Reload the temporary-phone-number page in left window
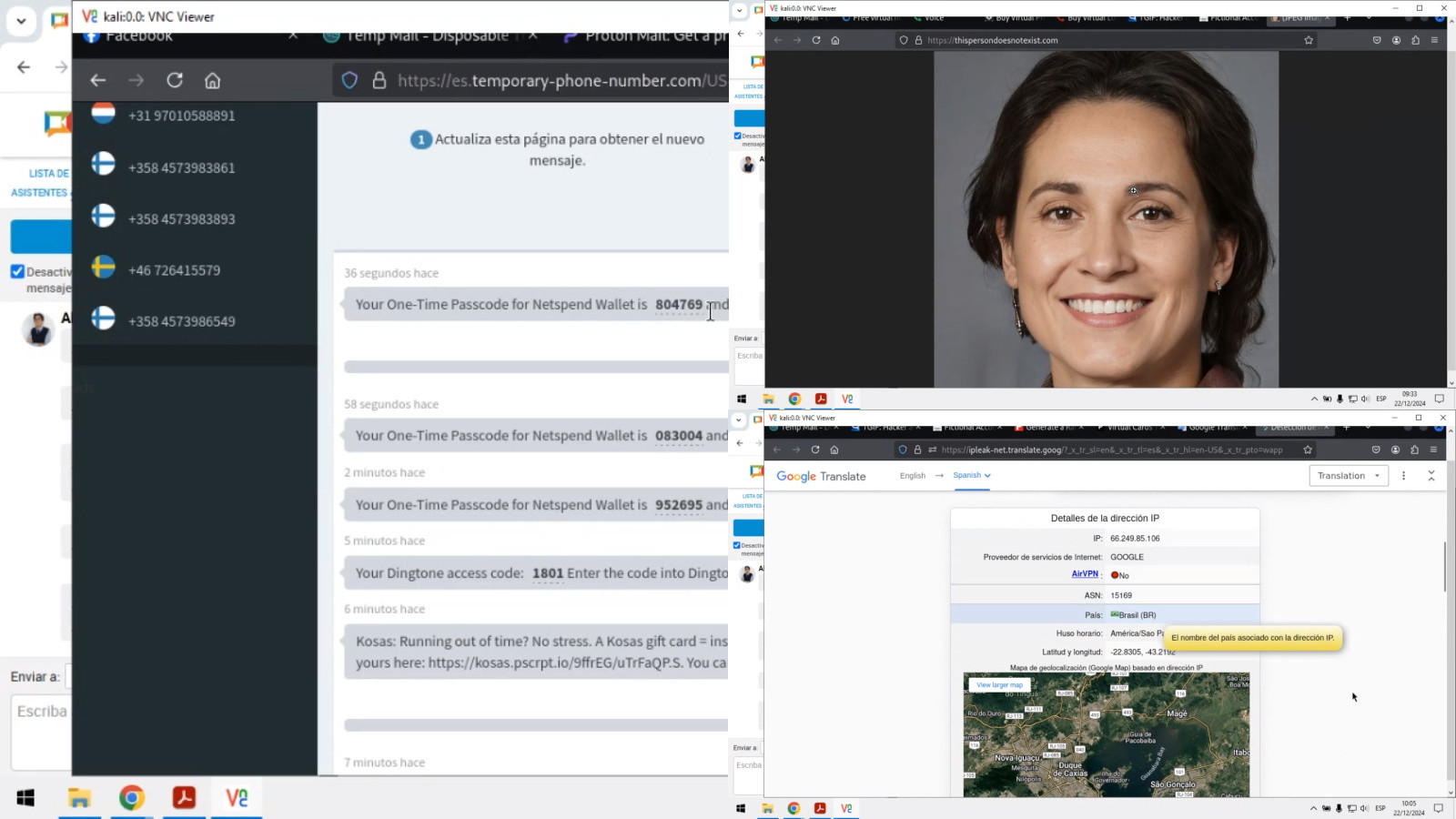1456x819 pixels. pyautogui.click(x=175, y=80)
